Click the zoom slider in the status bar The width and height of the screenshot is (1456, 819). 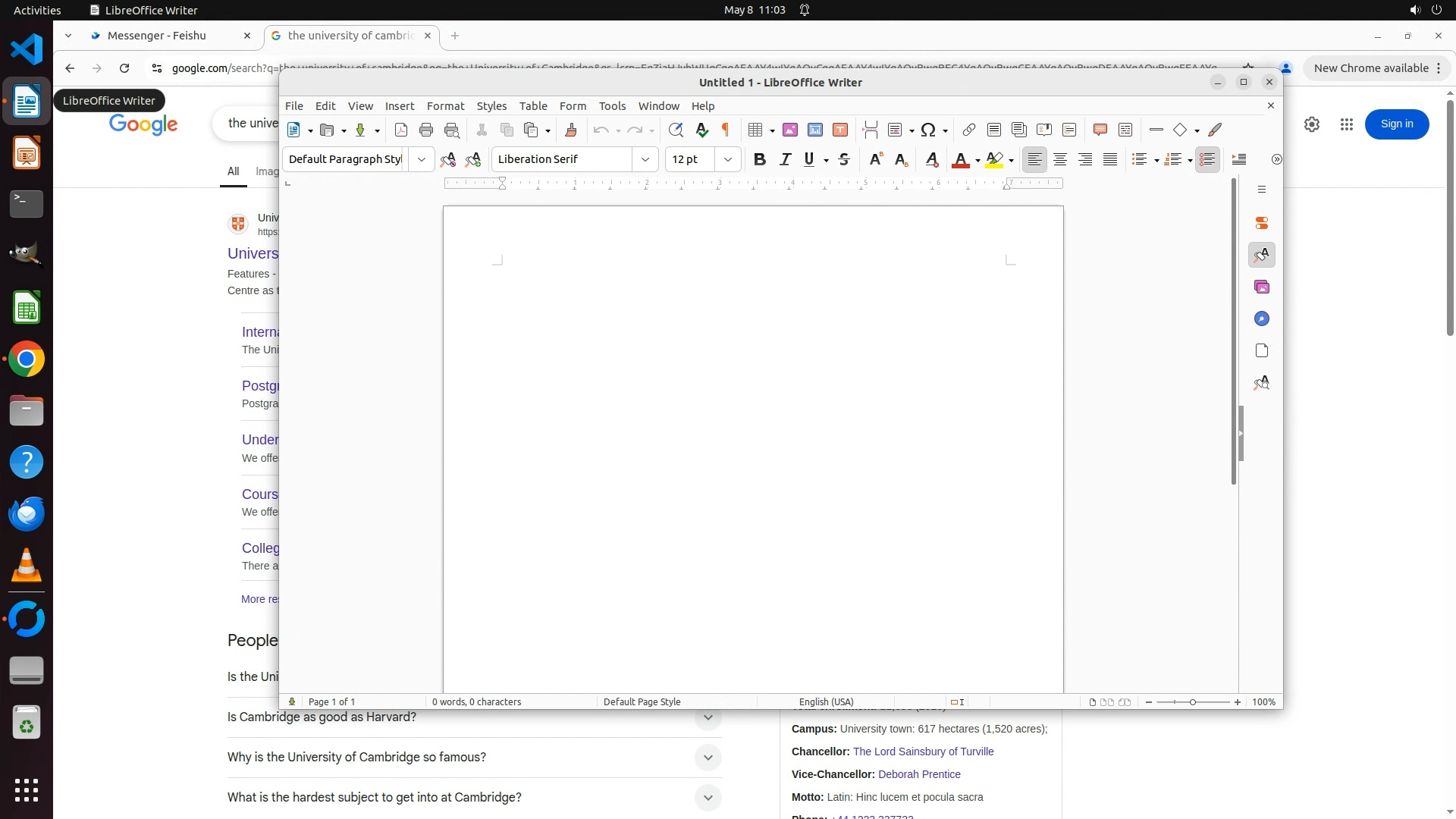tap(1192, 702)
